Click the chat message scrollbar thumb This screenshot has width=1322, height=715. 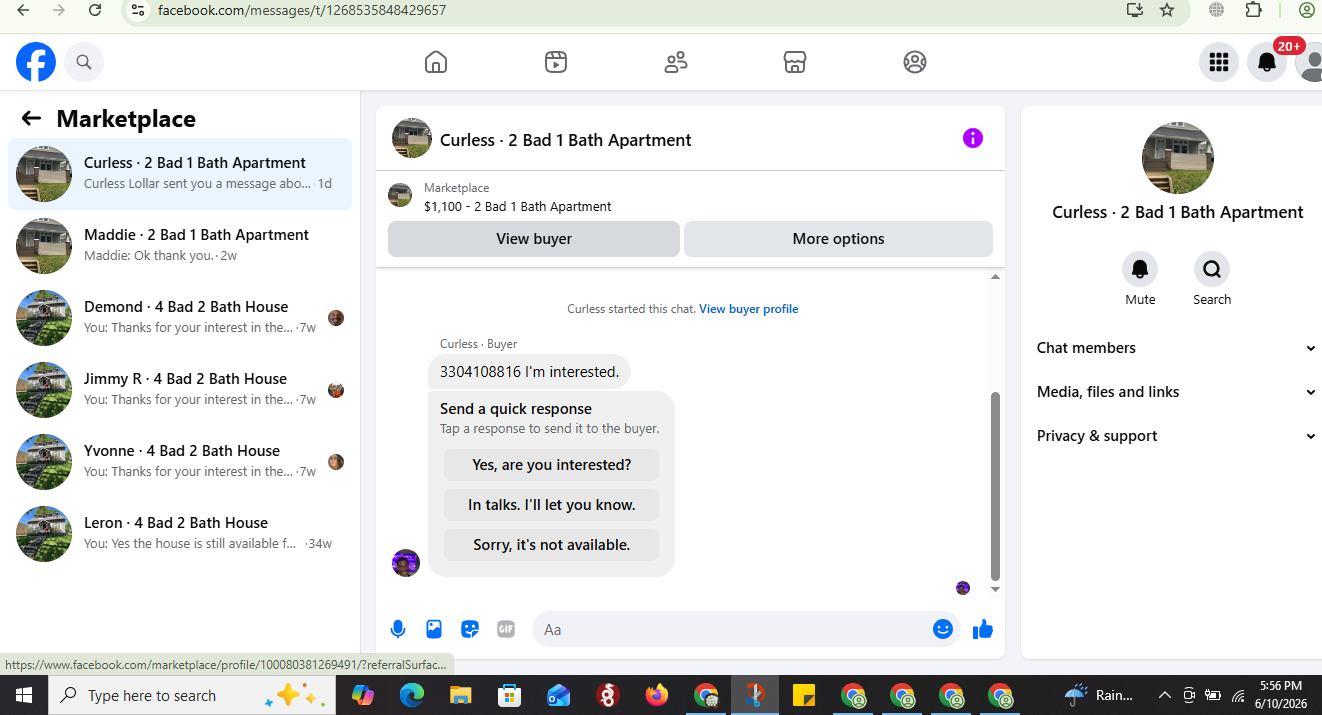(x=995, y=486)
